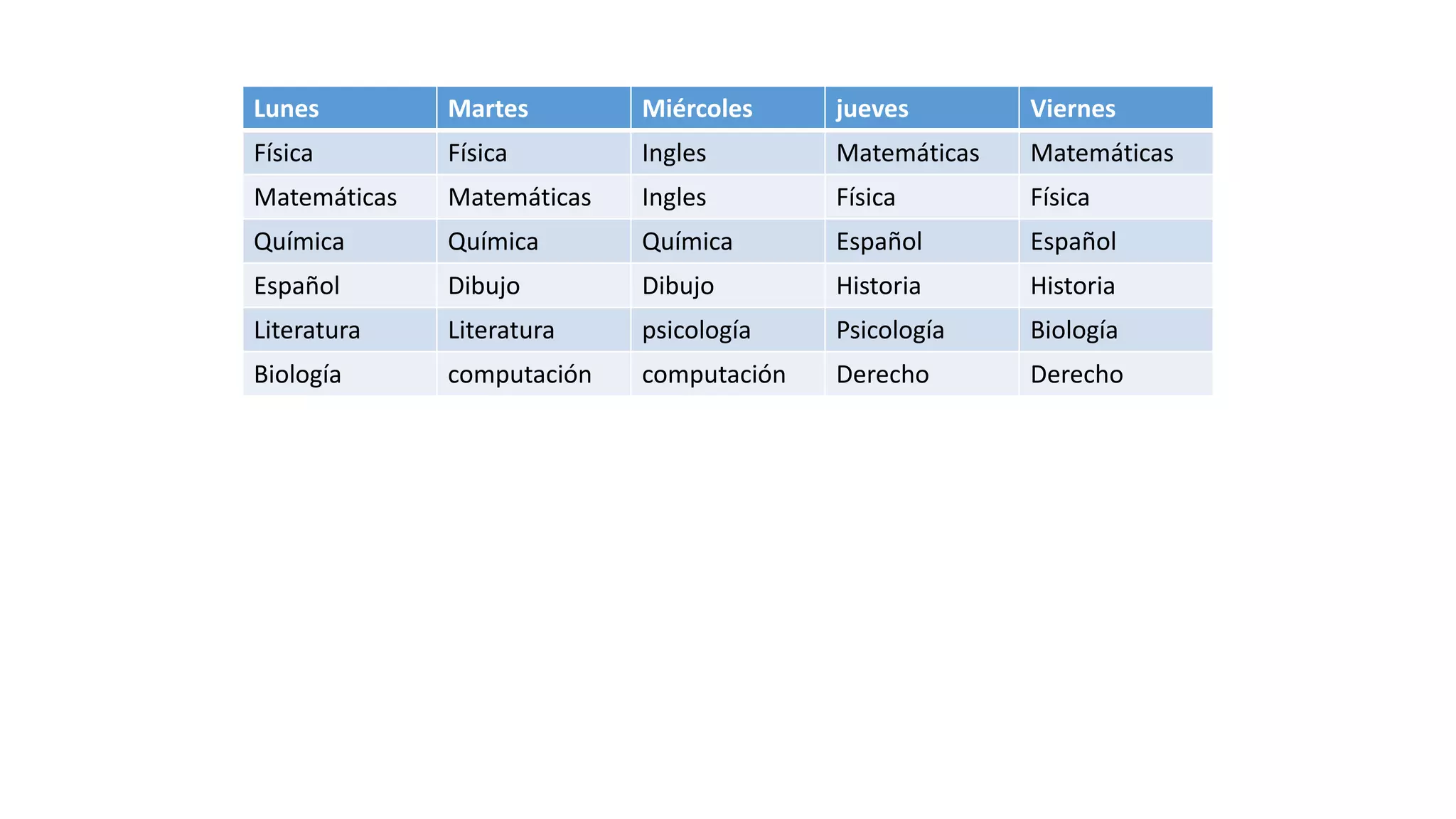Select computación cell under Martes
This screenshot has height=819, width=1456.
click(x=519, y=374)
